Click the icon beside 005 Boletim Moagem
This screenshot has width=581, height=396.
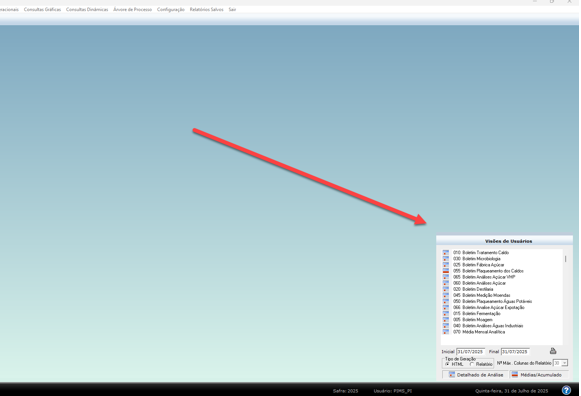tap(446, 320)
